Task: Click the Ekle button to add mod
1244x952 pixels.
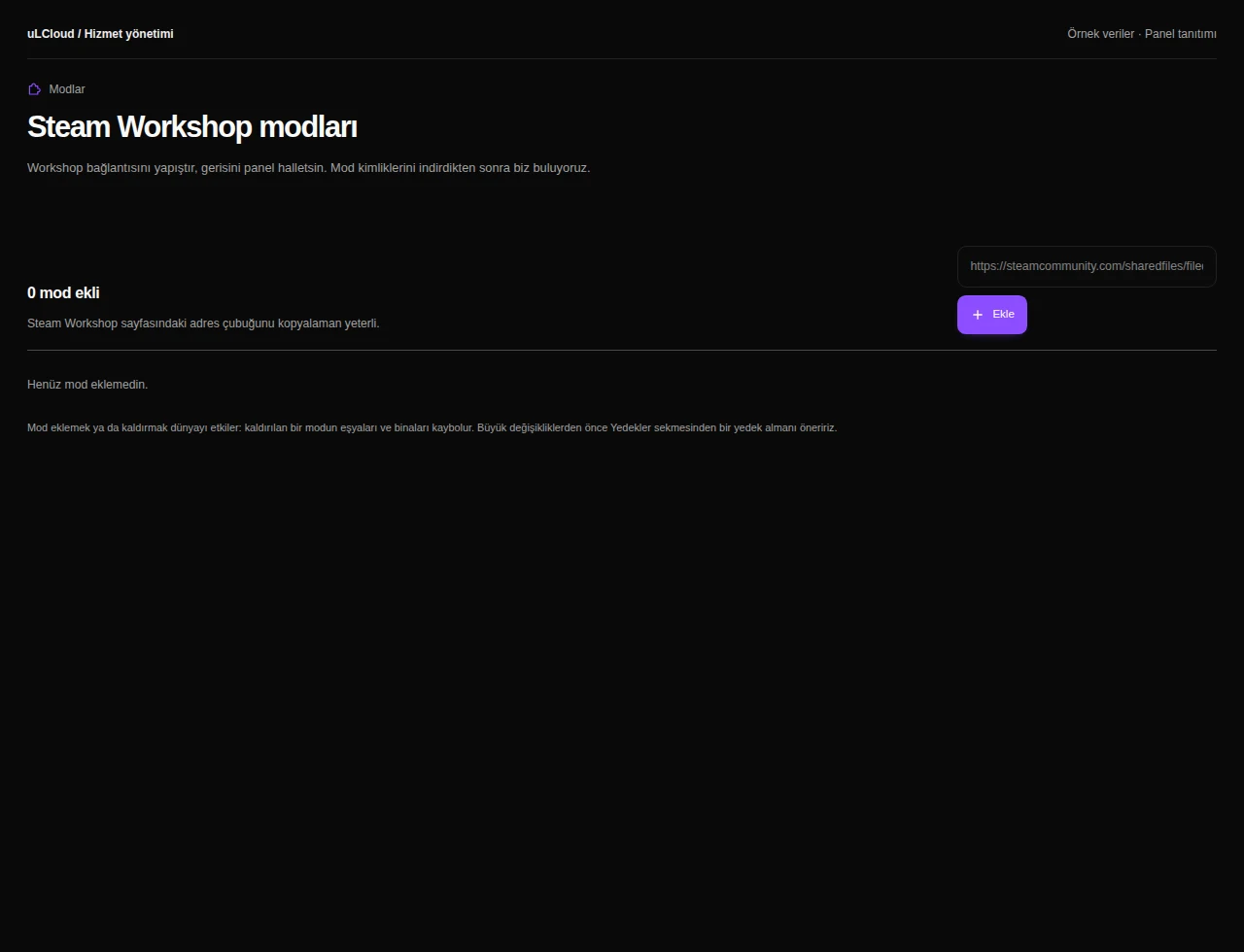Action: click(x=992, y=315)
